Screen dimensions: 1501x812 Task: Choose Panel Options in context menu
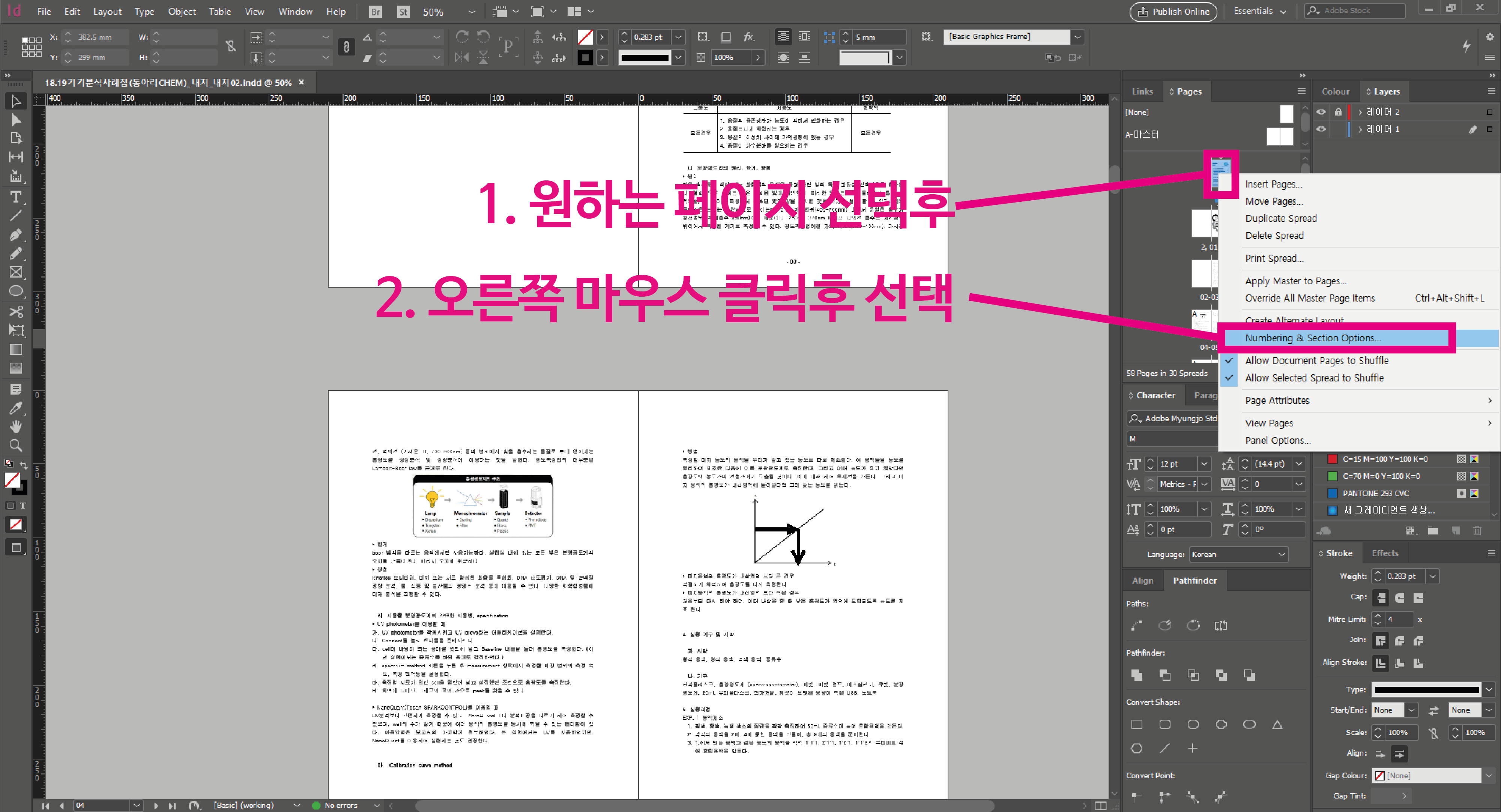coord(1278,440)
